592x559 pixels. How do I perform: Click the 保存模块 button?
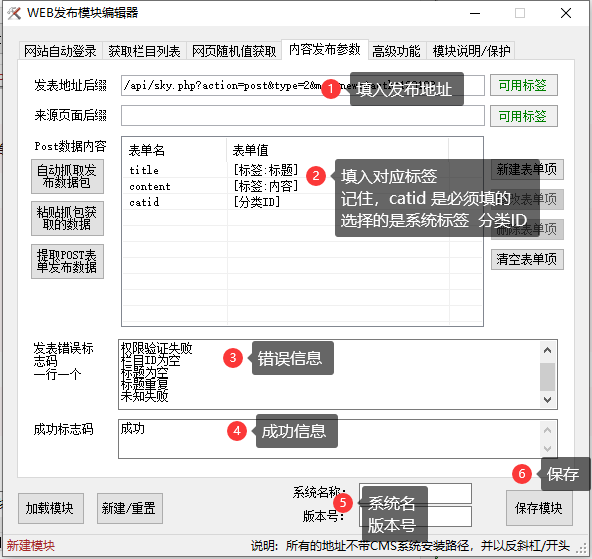[539, 508]
